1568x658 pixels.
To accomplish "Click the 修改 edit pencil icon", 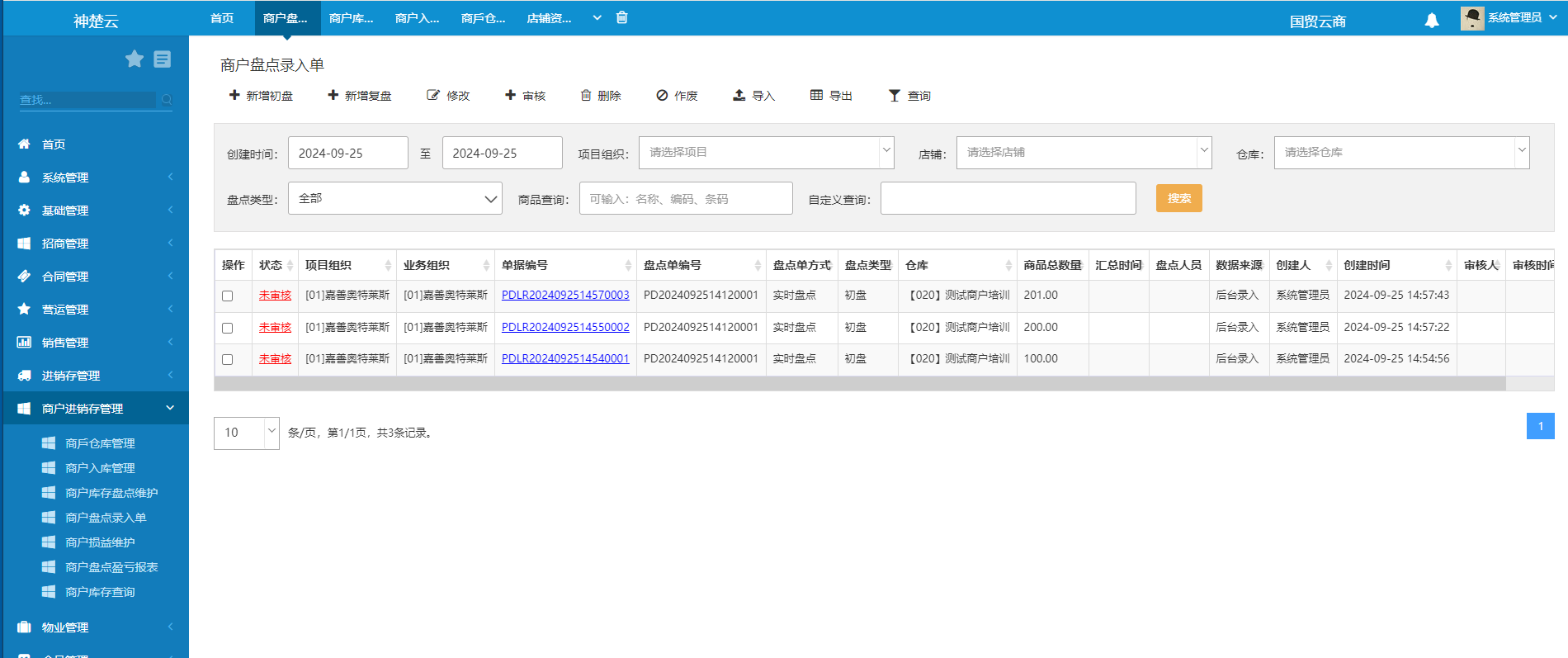I will [x=433, y=95].
